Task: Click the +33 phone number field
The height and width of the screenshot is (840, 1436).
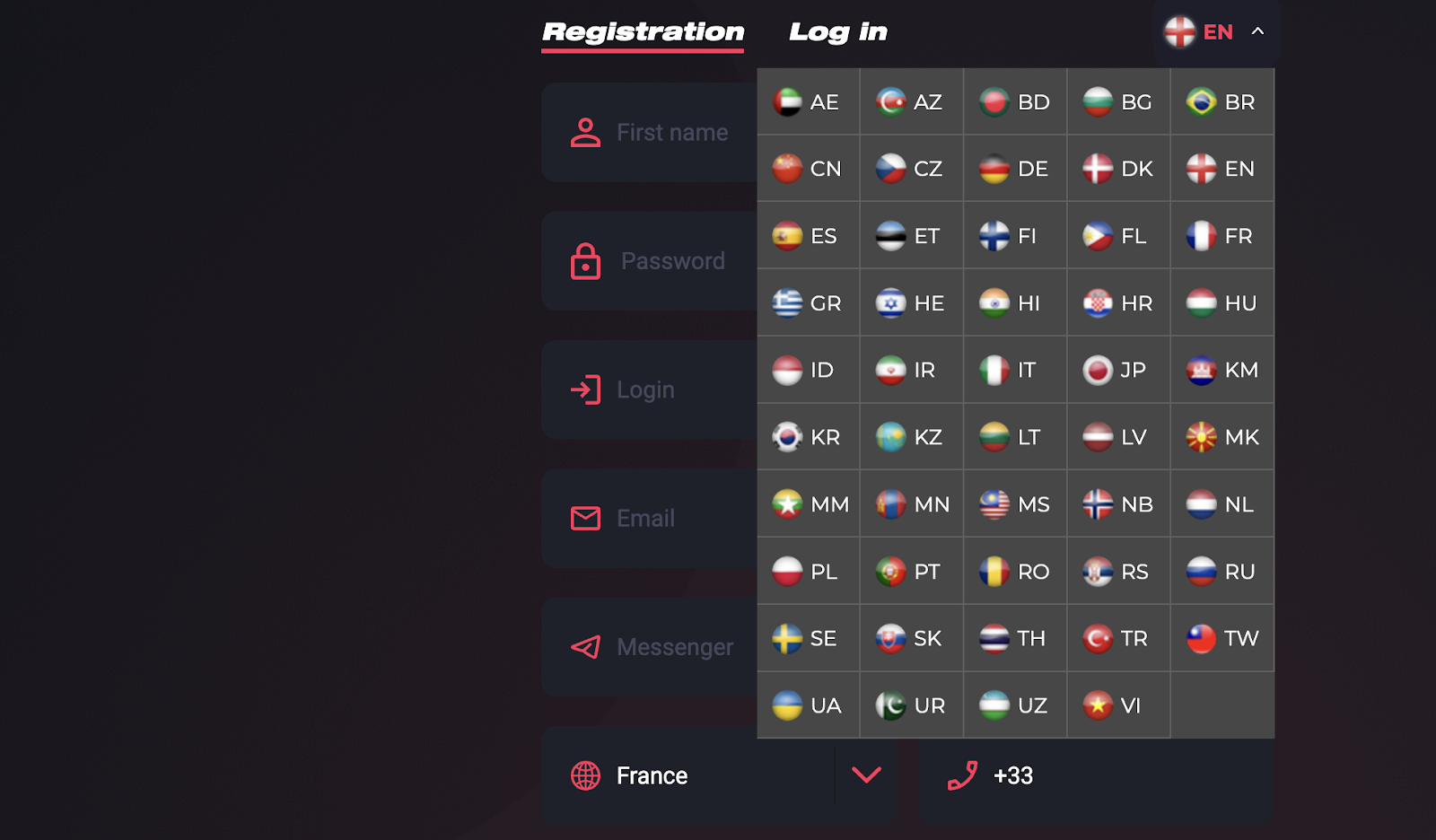Action: pyautogui.click(x=1096, y=775)
